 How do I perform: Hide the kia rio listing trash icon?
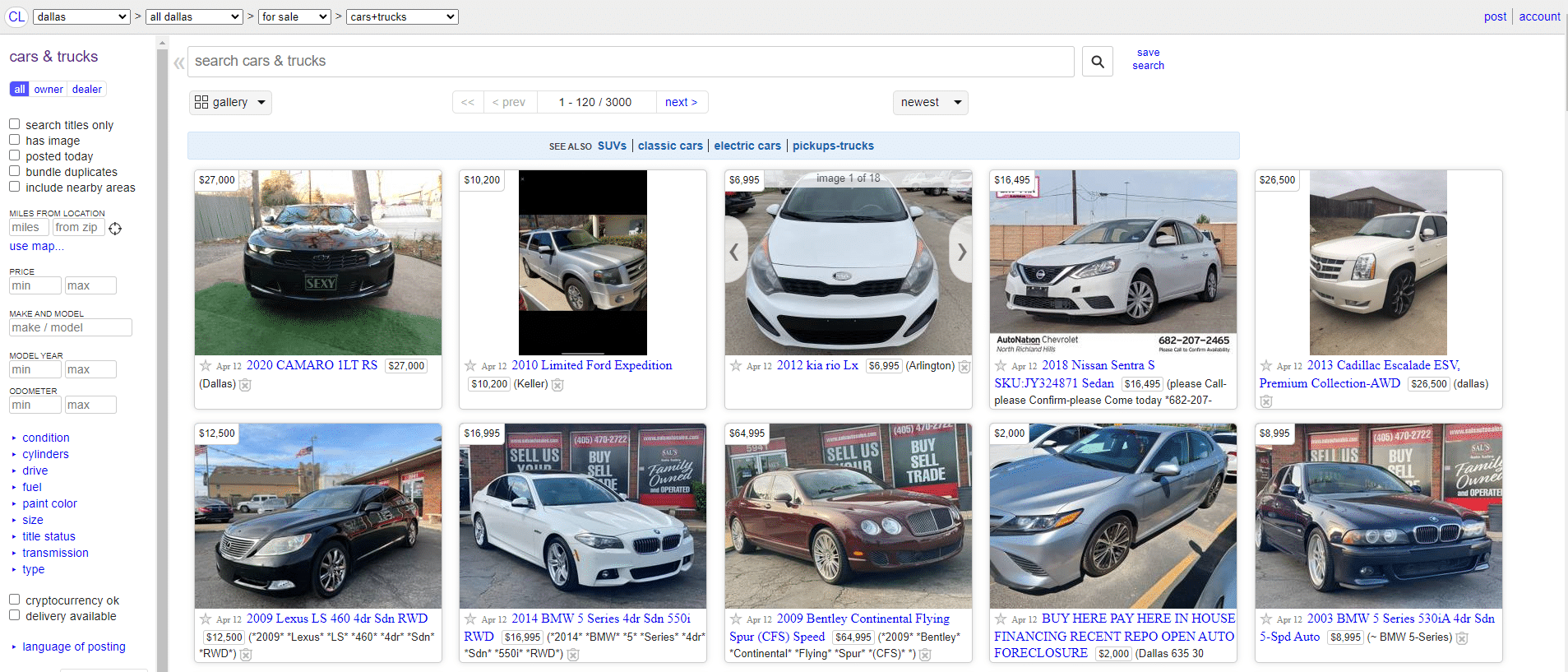coord(964,367)
